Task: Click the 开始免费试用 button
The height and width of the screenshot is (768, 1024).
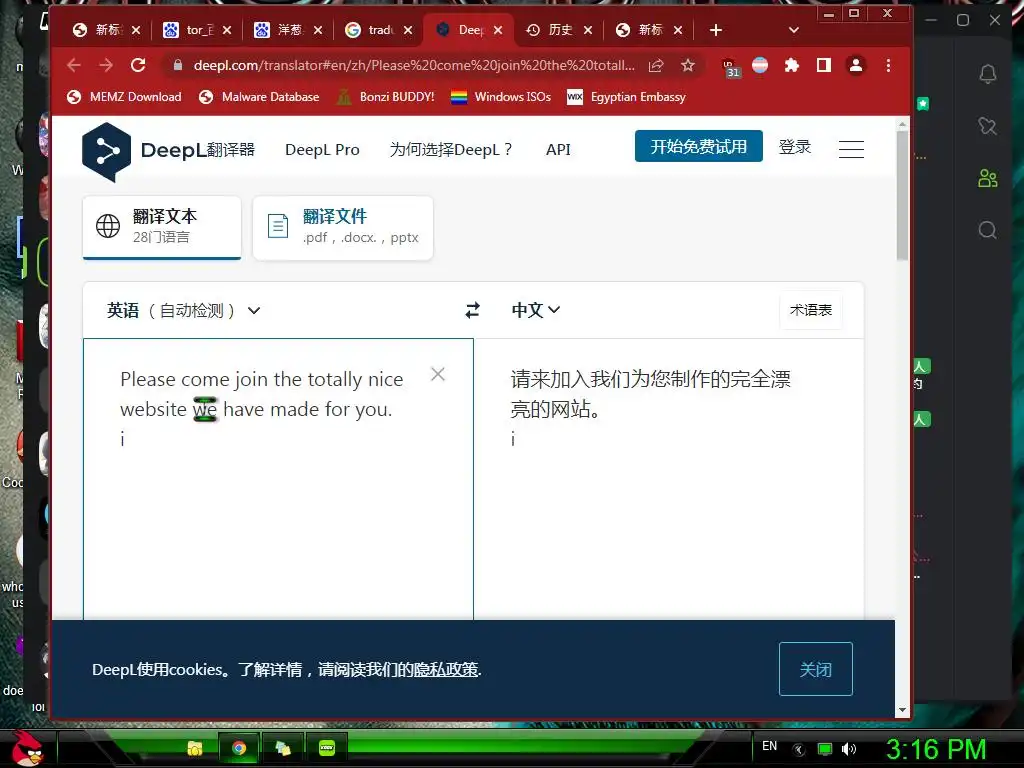Action: pos(699,146)
